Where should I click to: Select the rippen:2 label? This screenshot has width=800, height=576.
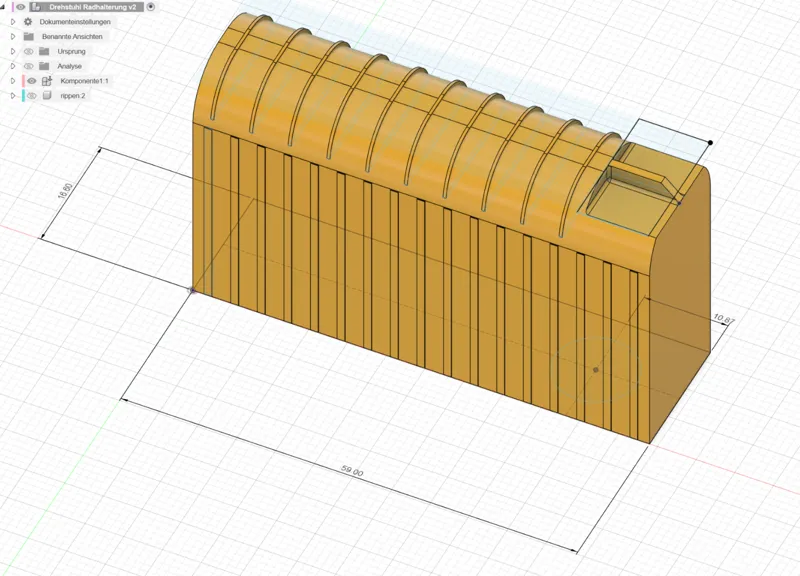(x=72, y=96)
